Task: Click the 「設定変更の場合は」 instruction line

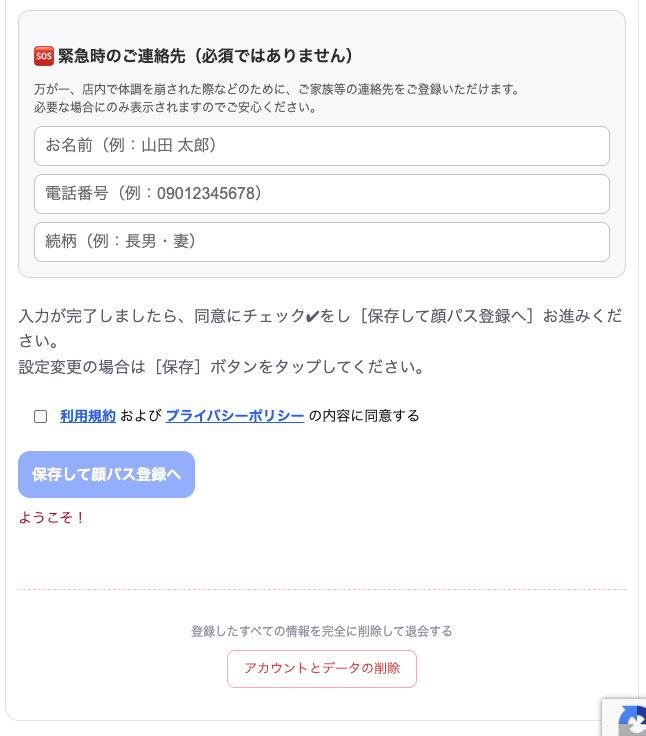Action: [222, 367]
